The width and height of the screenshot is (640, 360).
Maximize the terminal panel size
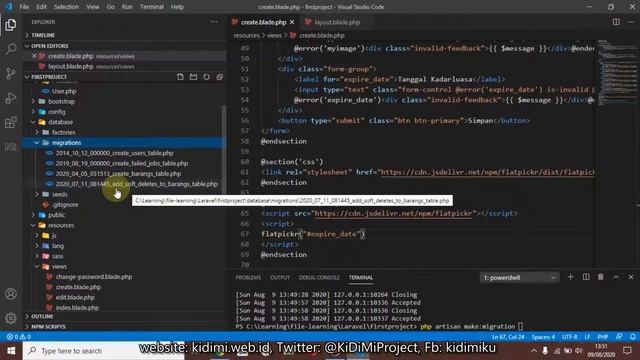(616, 277)
